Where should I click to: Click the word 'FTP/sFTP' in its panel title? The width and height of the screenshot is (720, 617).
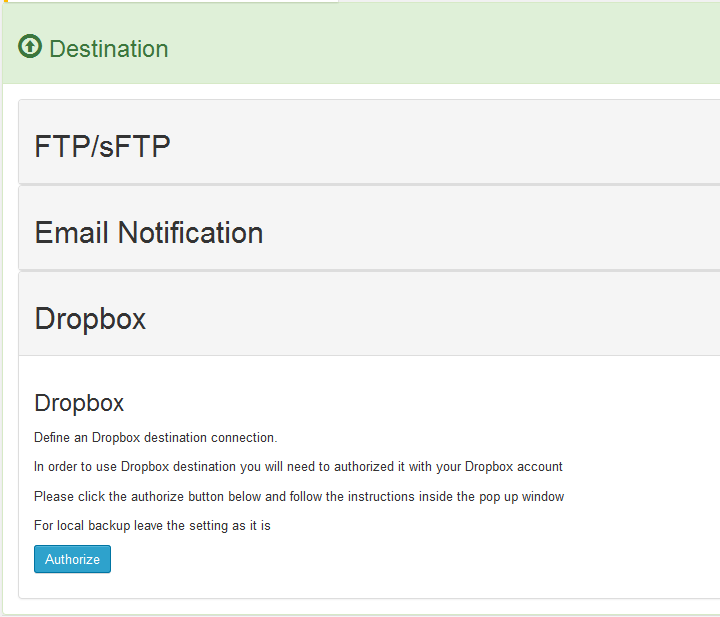(x=102, y=146)
